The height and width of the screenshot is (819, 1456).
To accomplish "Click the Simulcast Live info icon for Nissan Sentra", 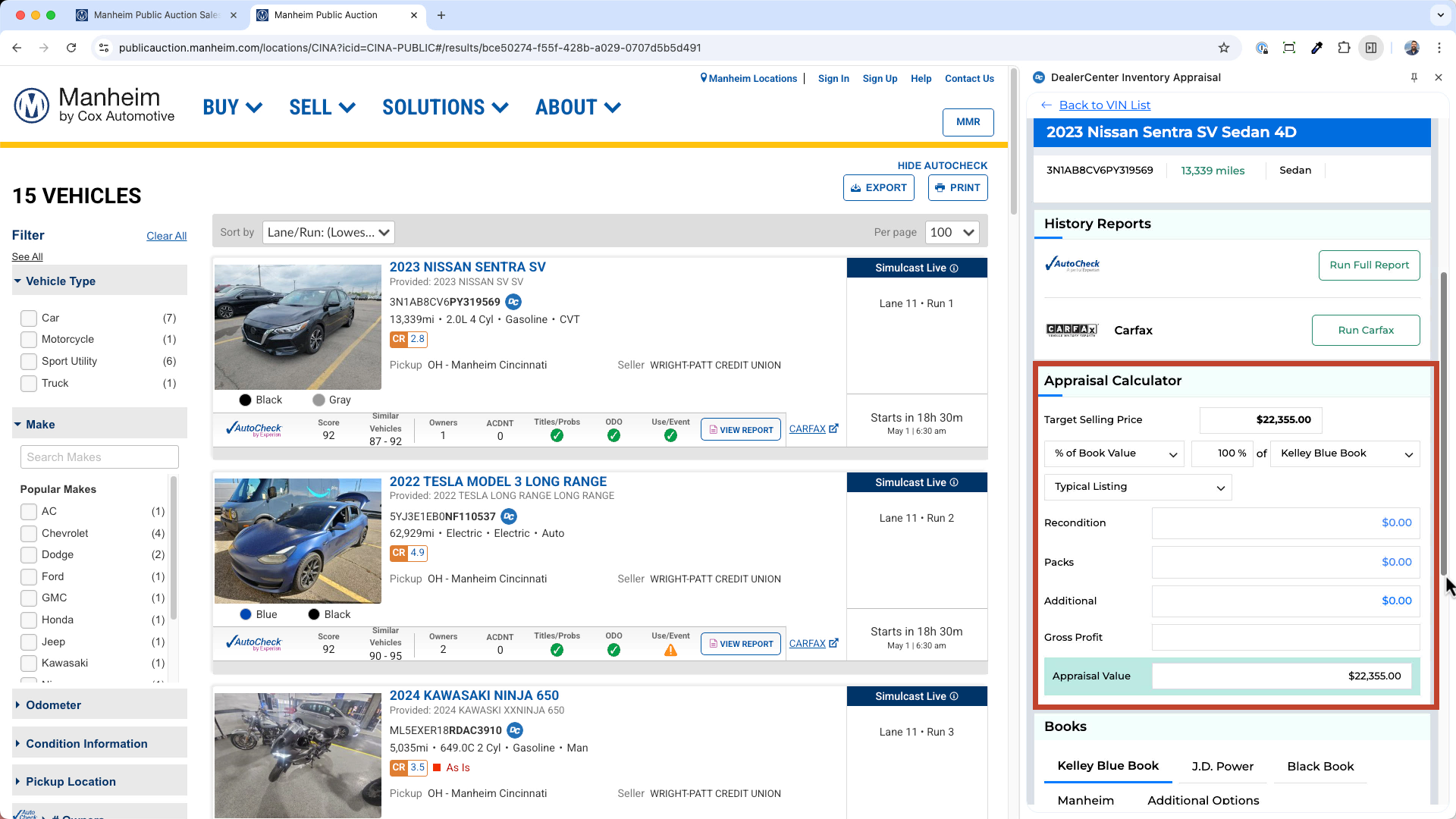I will click(x=954, y=268).
